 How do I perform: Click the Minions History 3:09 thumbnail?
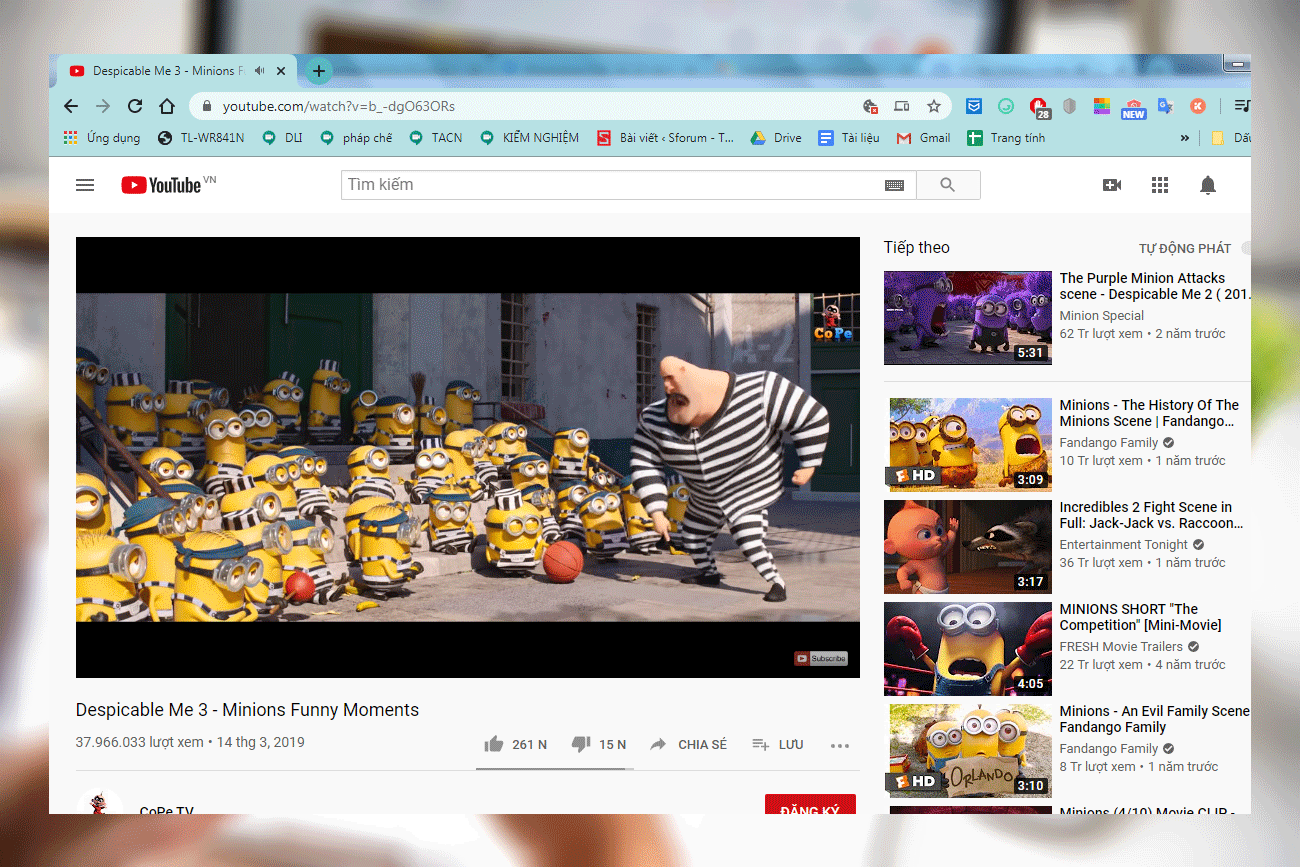pyautogui.click(x=970, y=445)
